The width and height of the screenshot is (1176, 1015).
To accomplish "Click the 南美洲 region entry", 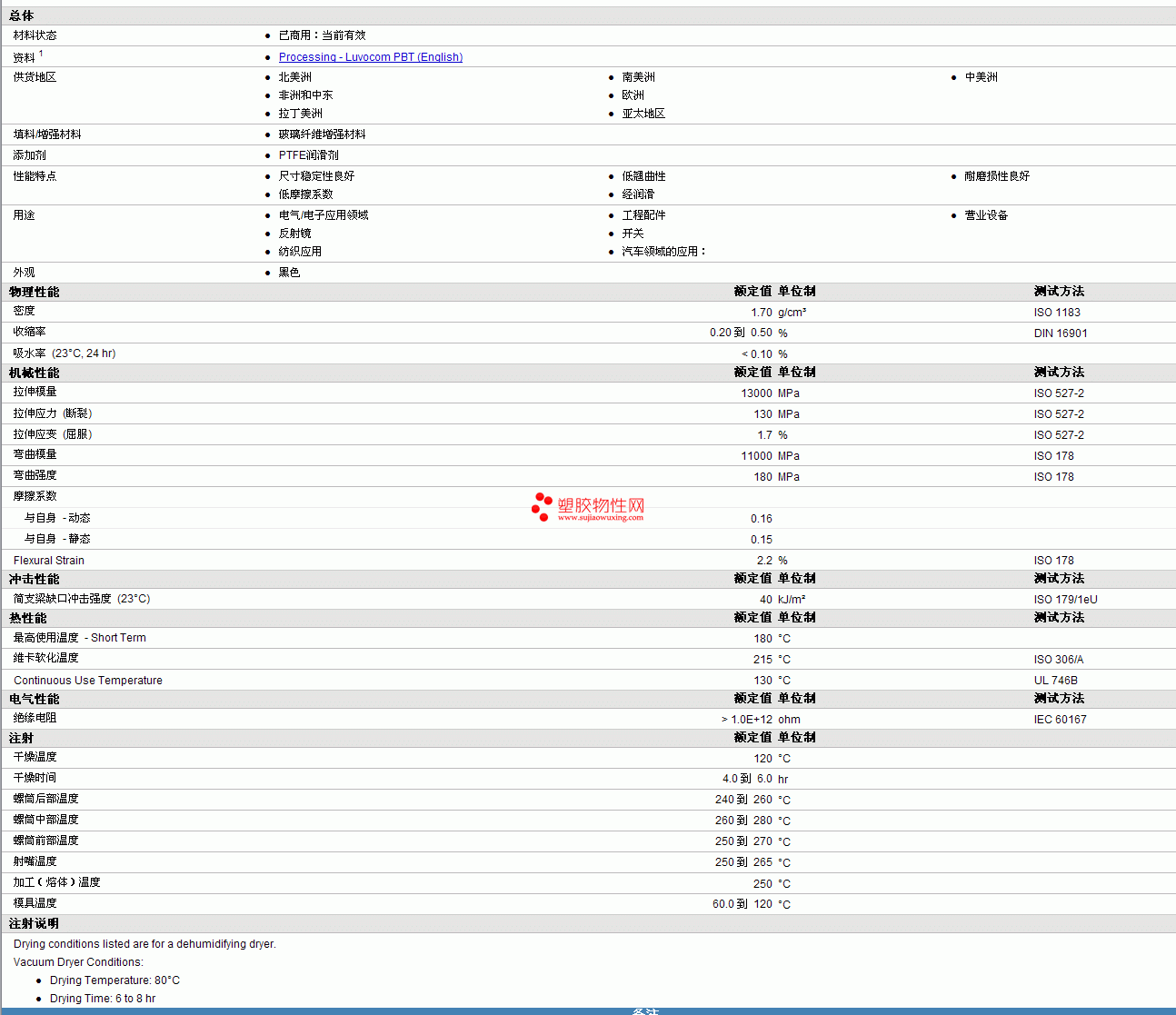I will [638, 77].
